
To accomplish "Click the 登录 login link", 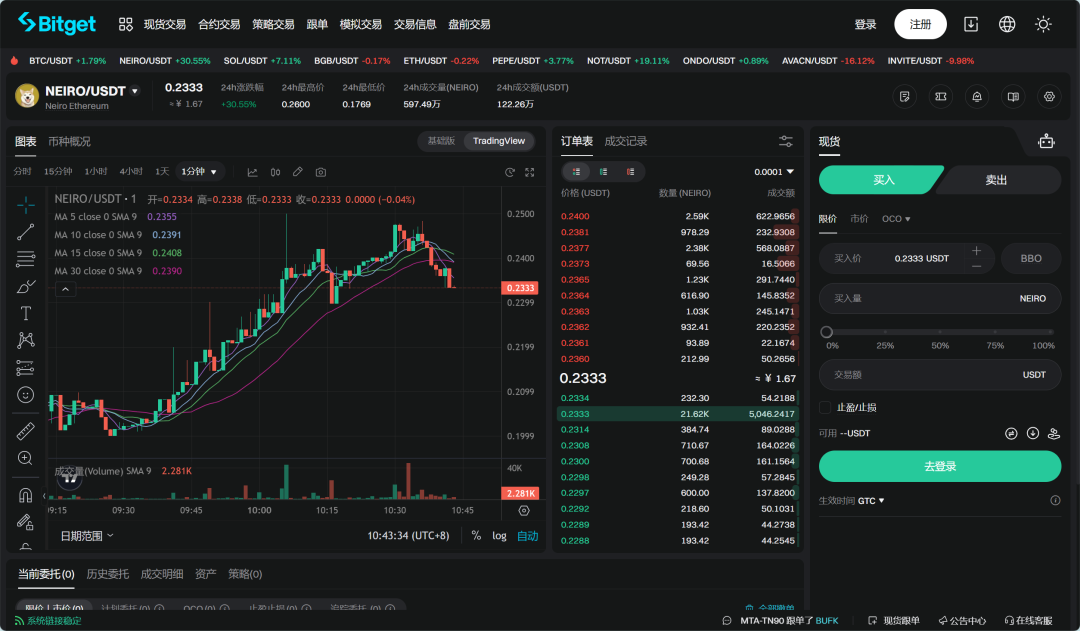I will coord(865,25).
